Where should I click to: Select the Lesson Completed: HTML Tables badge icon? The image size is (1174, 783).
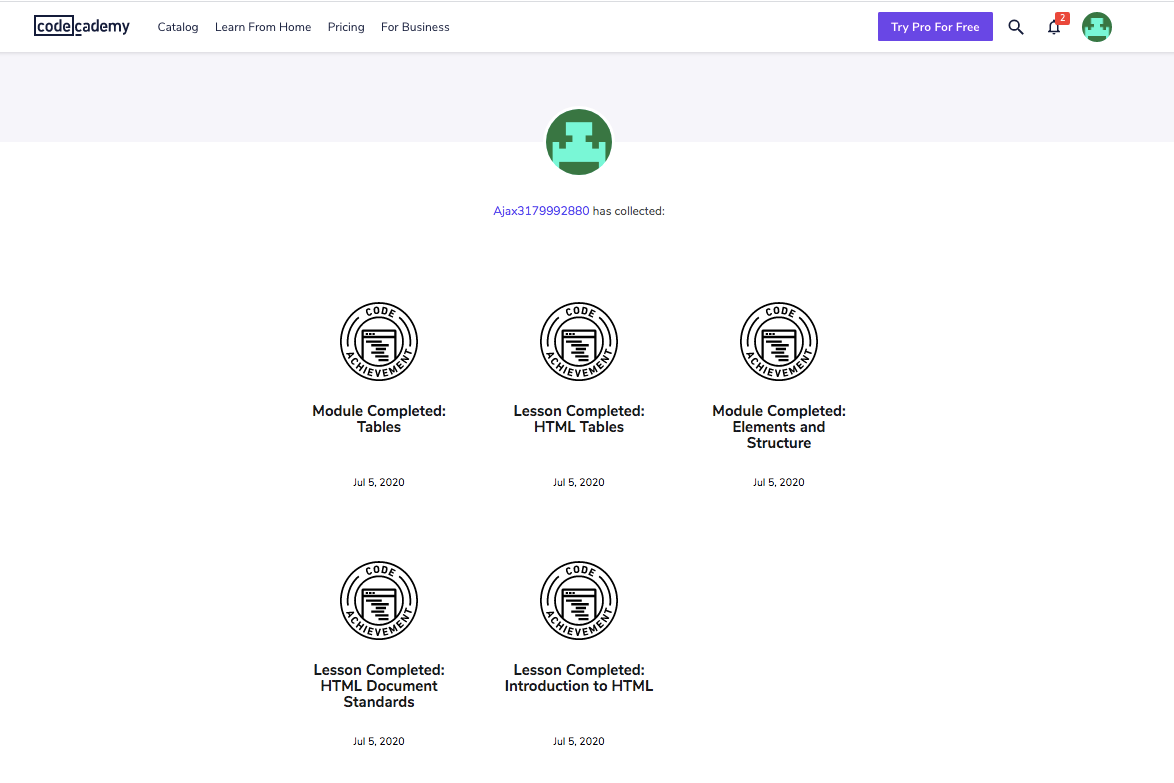coord(579,341)
